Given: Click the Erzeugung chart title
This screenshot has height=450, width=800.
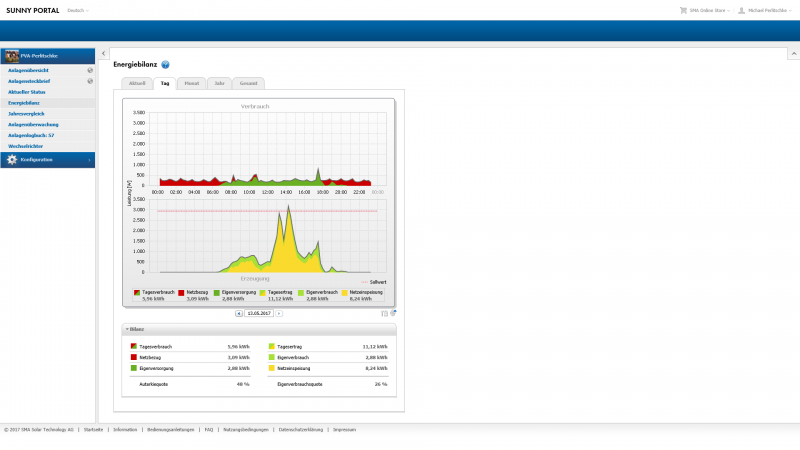Looking at the screenshot, I should click(255, 279).
